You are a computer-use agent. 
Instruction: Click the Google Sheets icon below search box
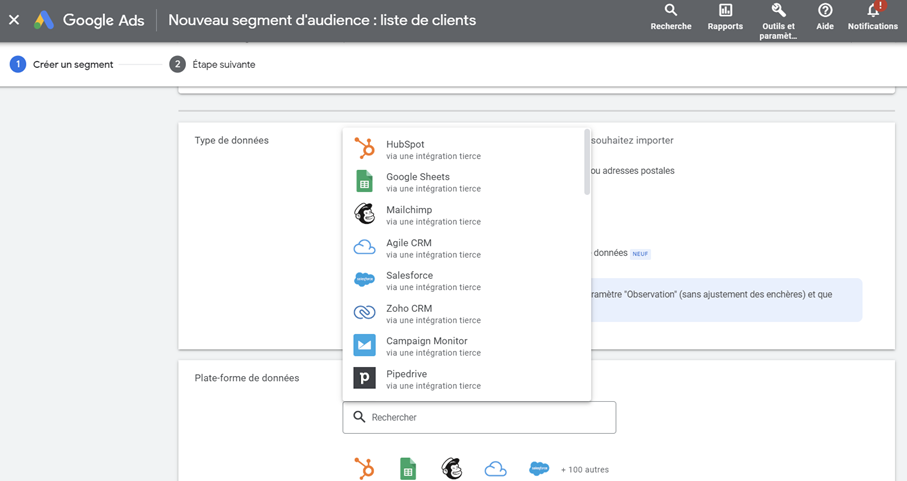408,469
